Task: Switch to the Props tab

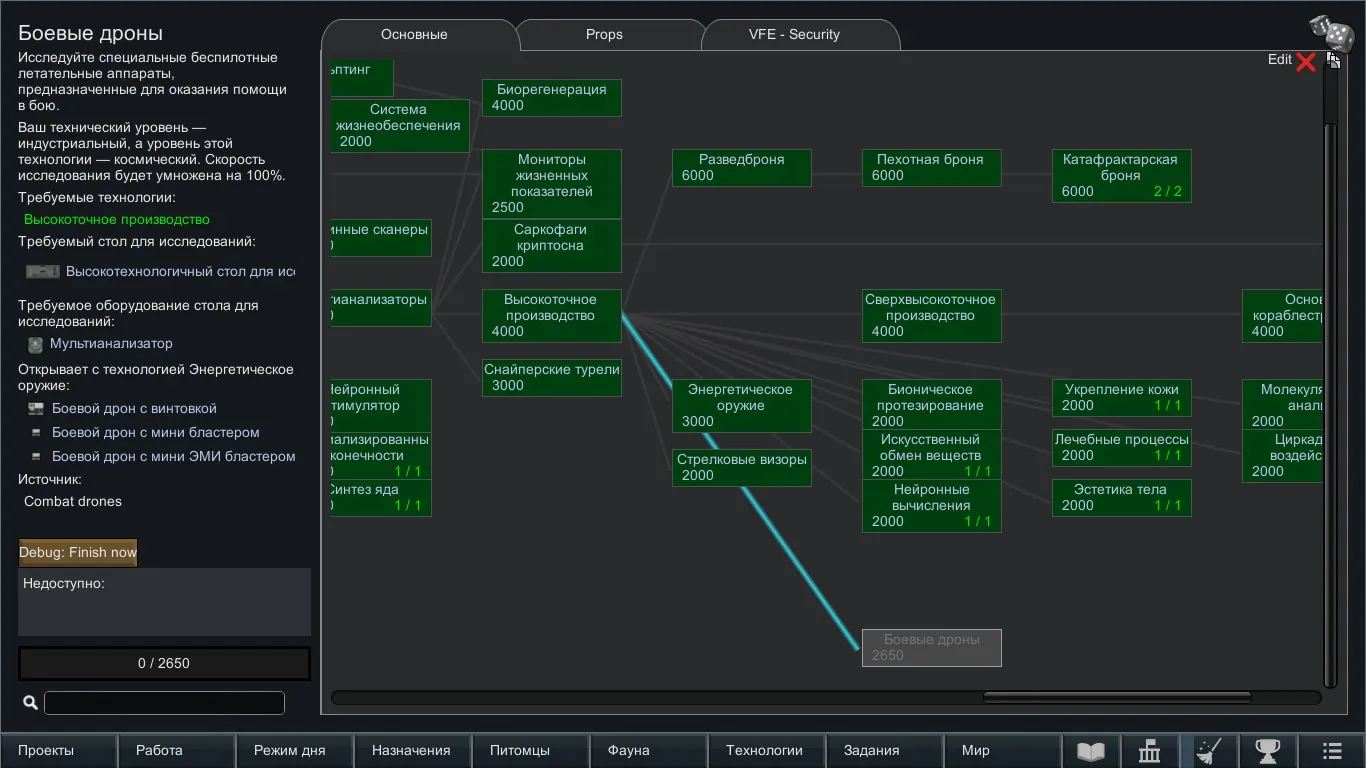Action: (604, 34)
